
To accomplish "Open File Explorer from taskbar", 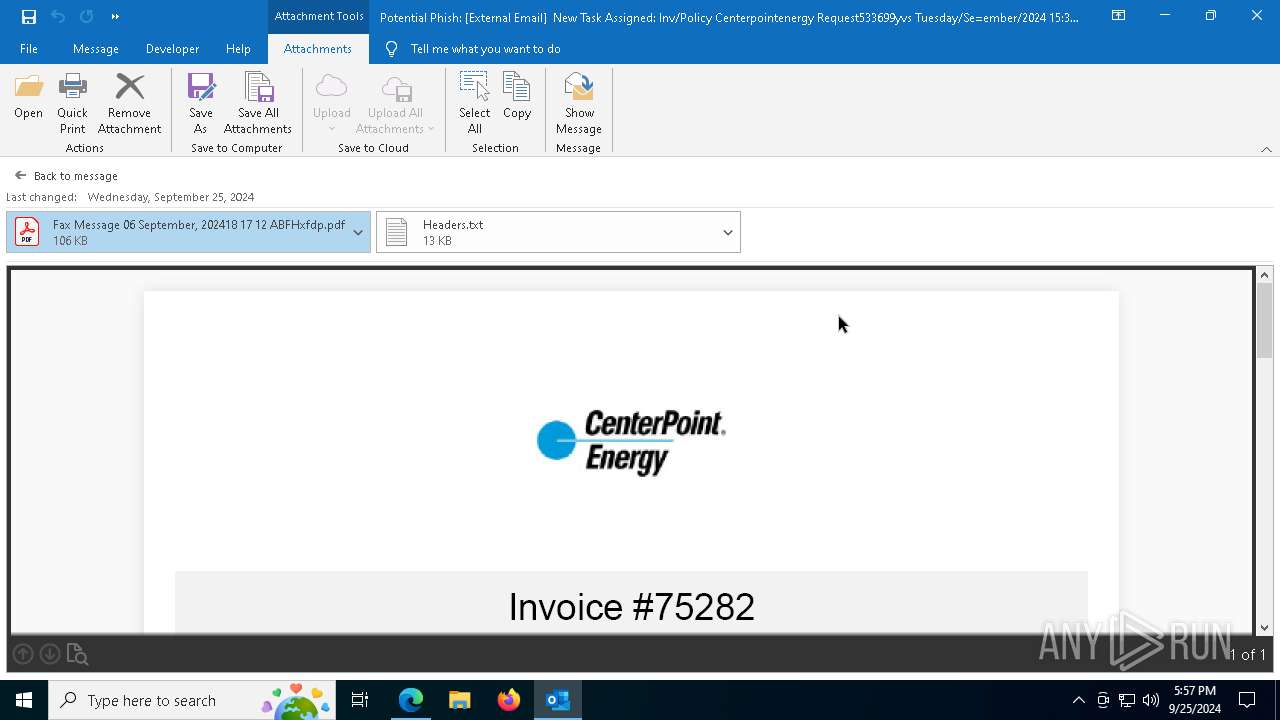I will (459, 700).
